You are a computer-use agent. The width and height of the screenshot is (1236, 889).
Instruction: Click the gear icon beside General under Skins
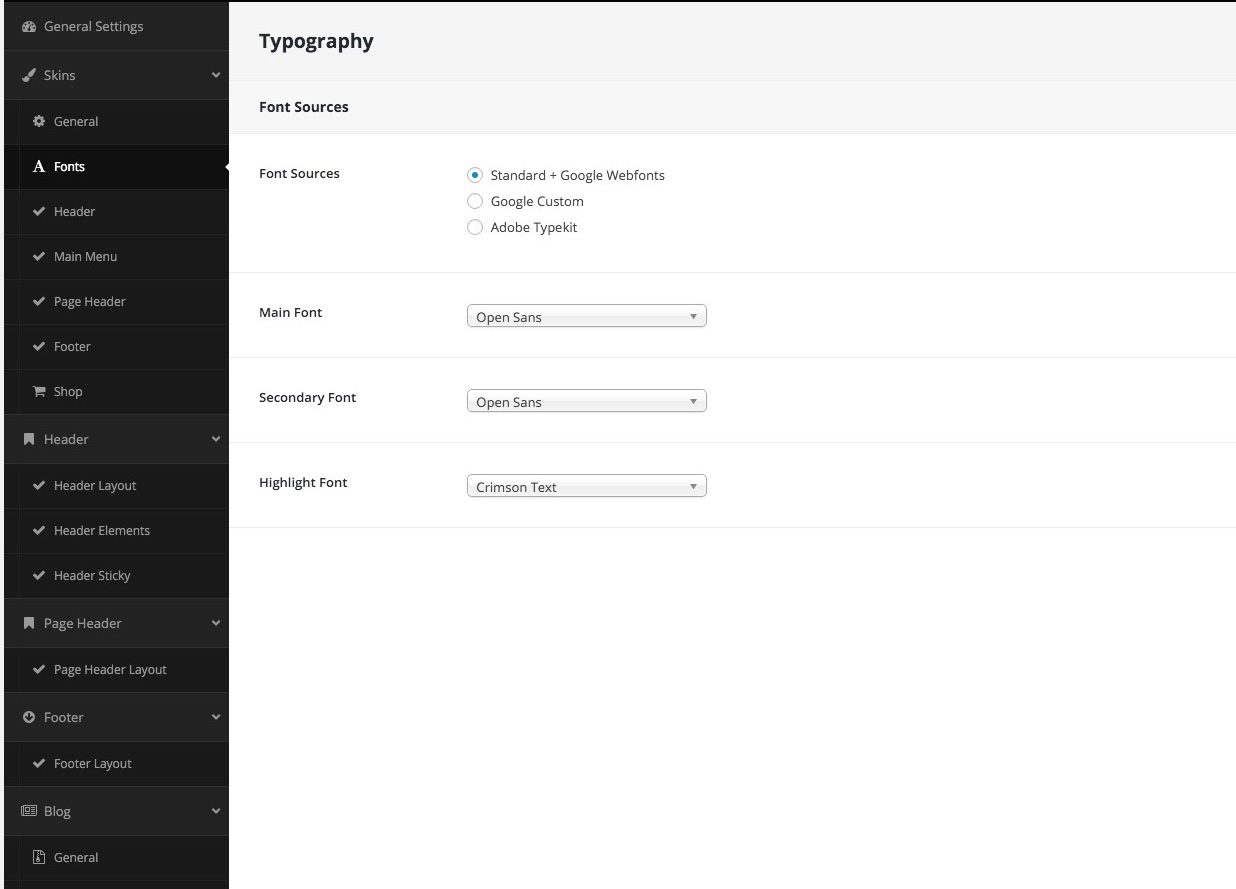pyautogui.click(x=39, y=121)
